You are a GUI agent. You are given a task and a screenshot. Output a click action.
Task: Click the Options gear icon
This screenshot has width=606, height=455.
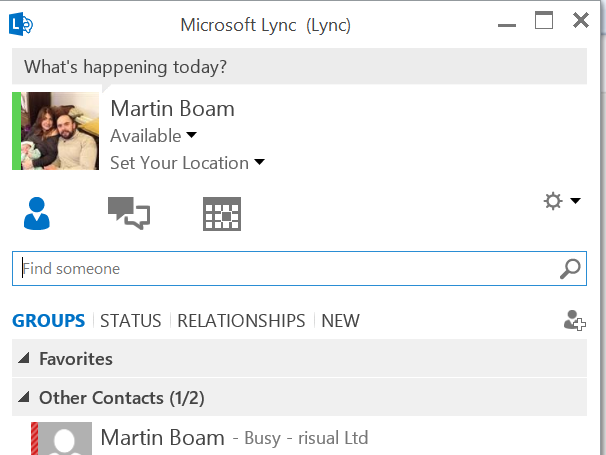552,202
